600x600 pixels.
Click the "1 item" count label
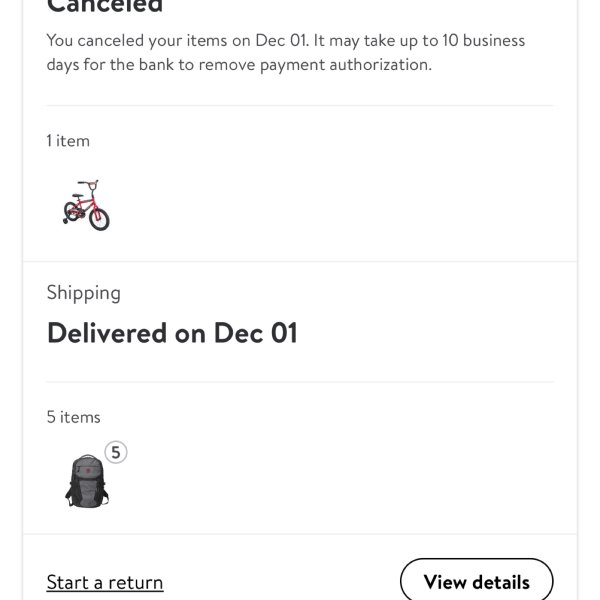[x=68, y=141]
